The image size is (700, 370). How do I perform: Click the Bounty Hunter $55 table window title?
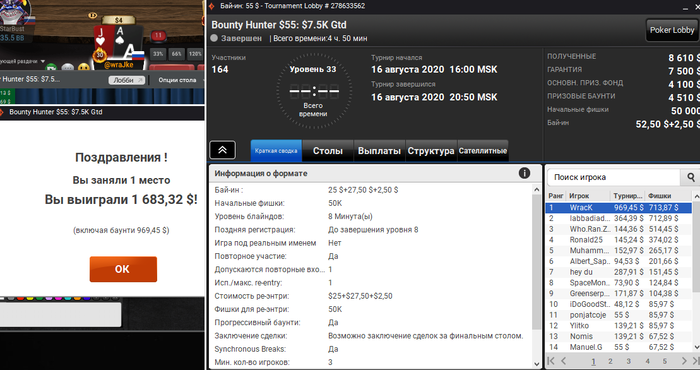click(56, 112)
